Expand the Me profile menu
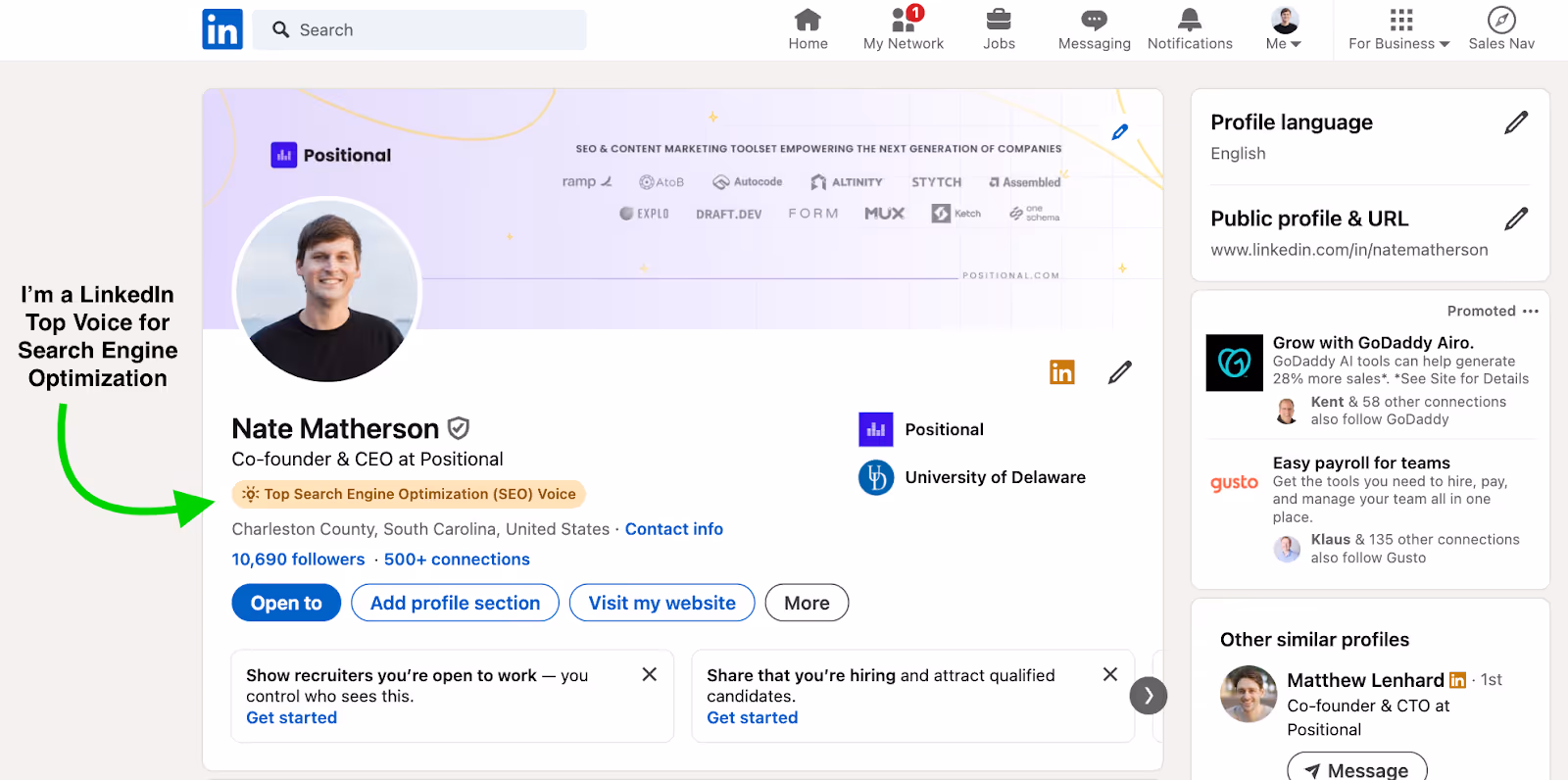1568x780 pixels. [x=1284, y=29]
